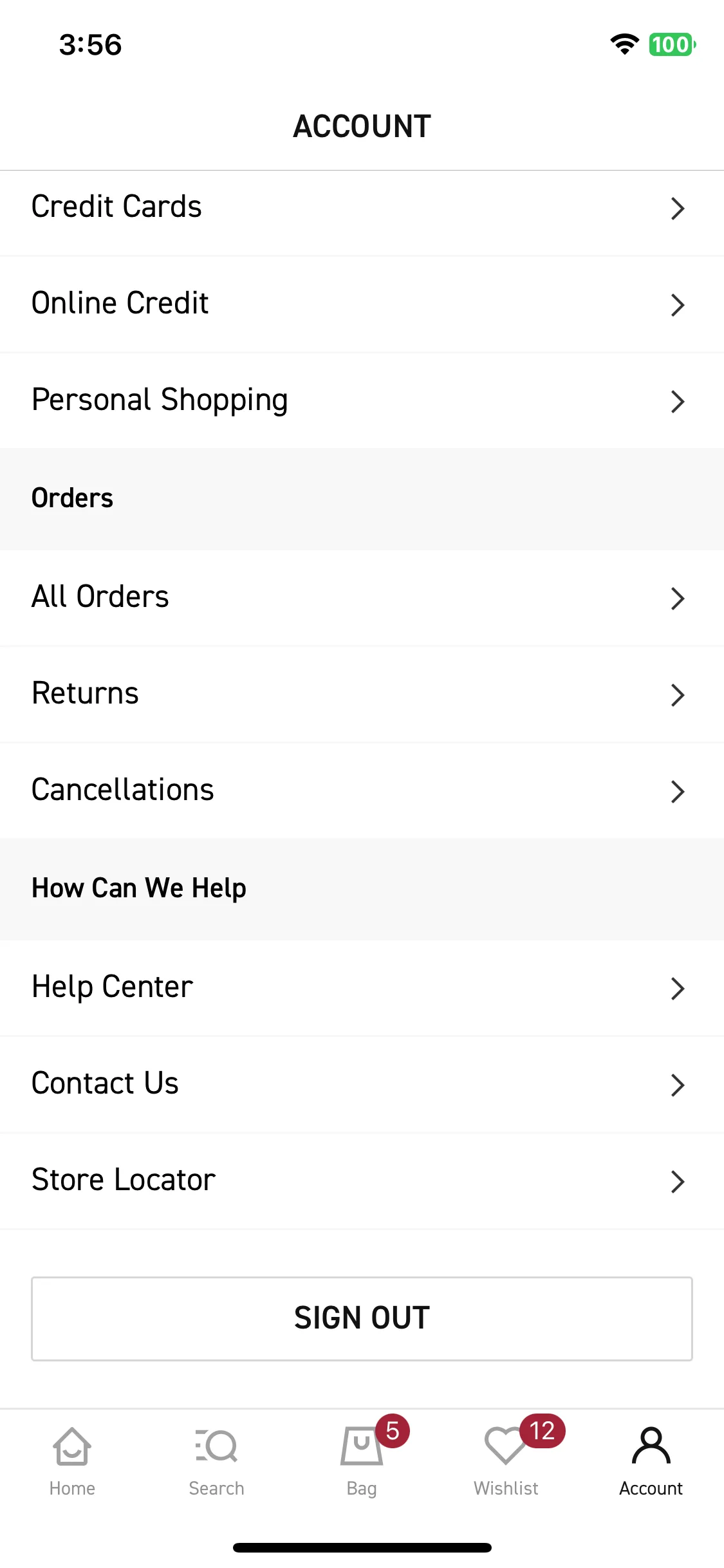Tap the home indicator bar
Viewport: 724px width, 1568px height.
coord(362,1547)
